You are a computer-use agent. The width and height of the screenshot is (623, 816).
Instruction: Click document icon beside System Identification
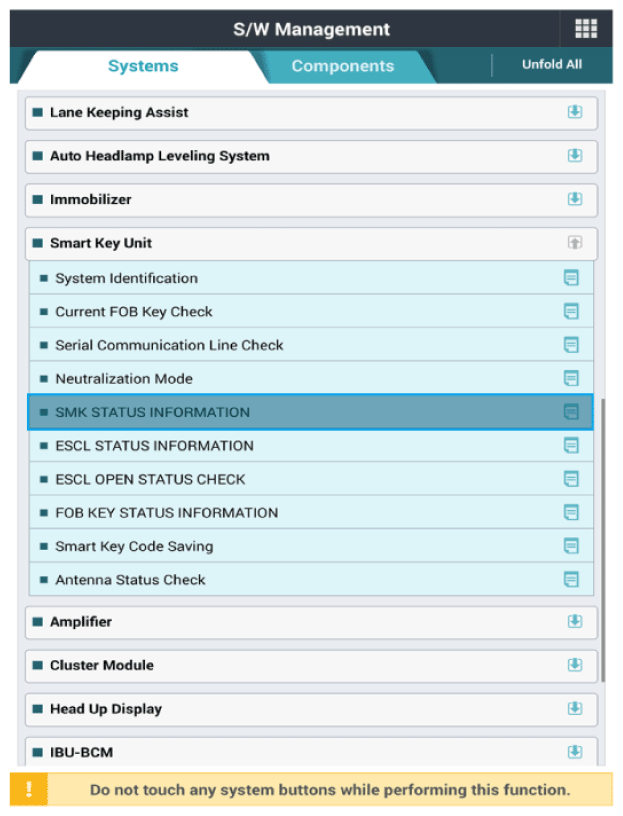coord(571,278)
